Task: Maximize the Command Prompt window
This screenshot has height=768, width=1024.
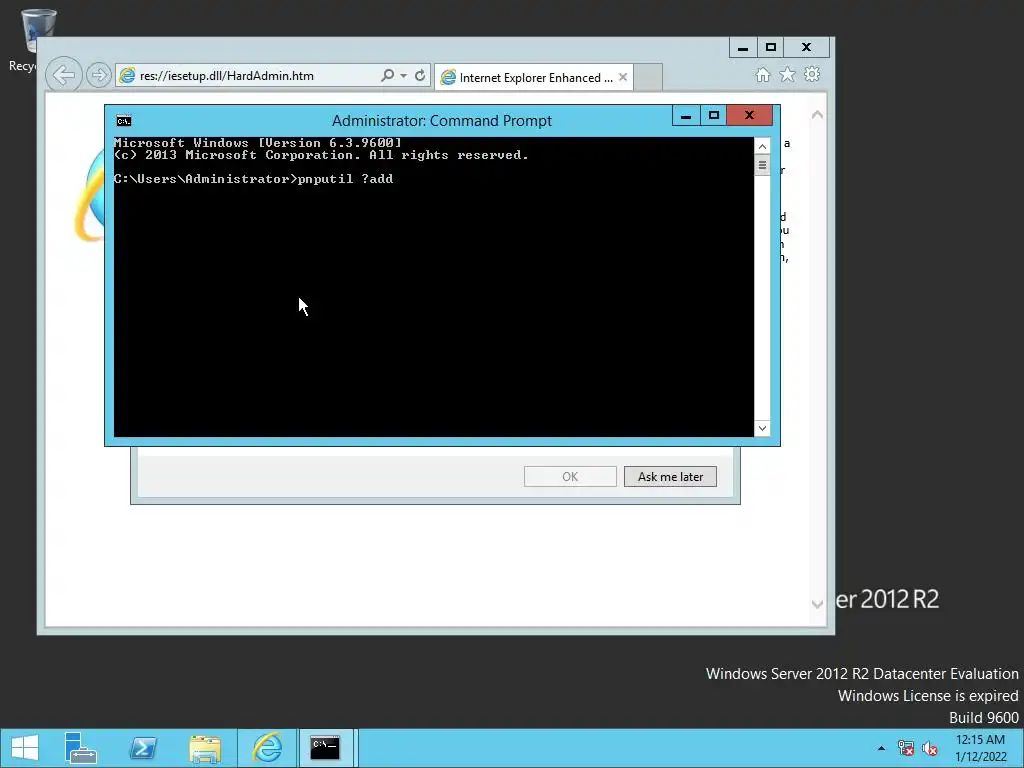Action: pyautogui.click(x=713, y=116)
